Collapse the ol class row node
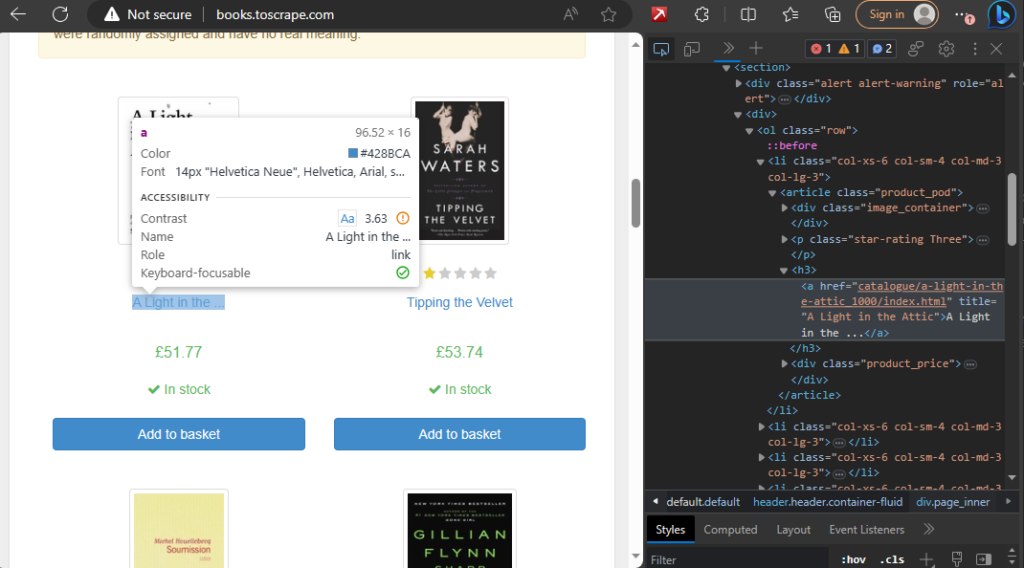 click(x=750, y=131)
